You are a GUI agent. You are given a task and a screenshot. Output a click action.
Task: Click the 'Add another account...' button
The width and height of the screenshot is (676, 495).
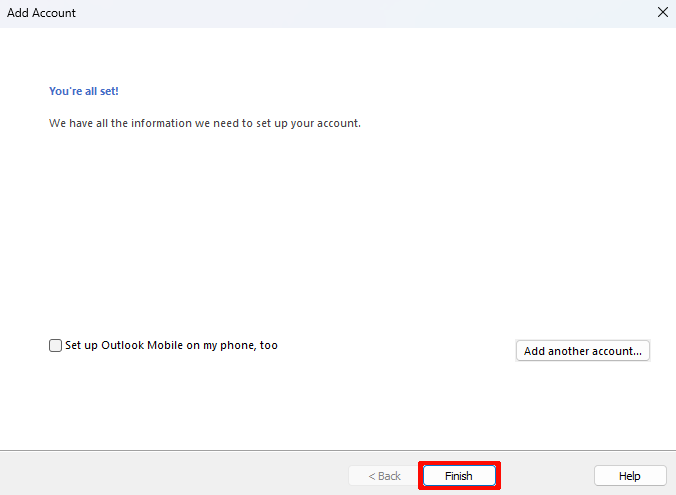pos(582,351)
